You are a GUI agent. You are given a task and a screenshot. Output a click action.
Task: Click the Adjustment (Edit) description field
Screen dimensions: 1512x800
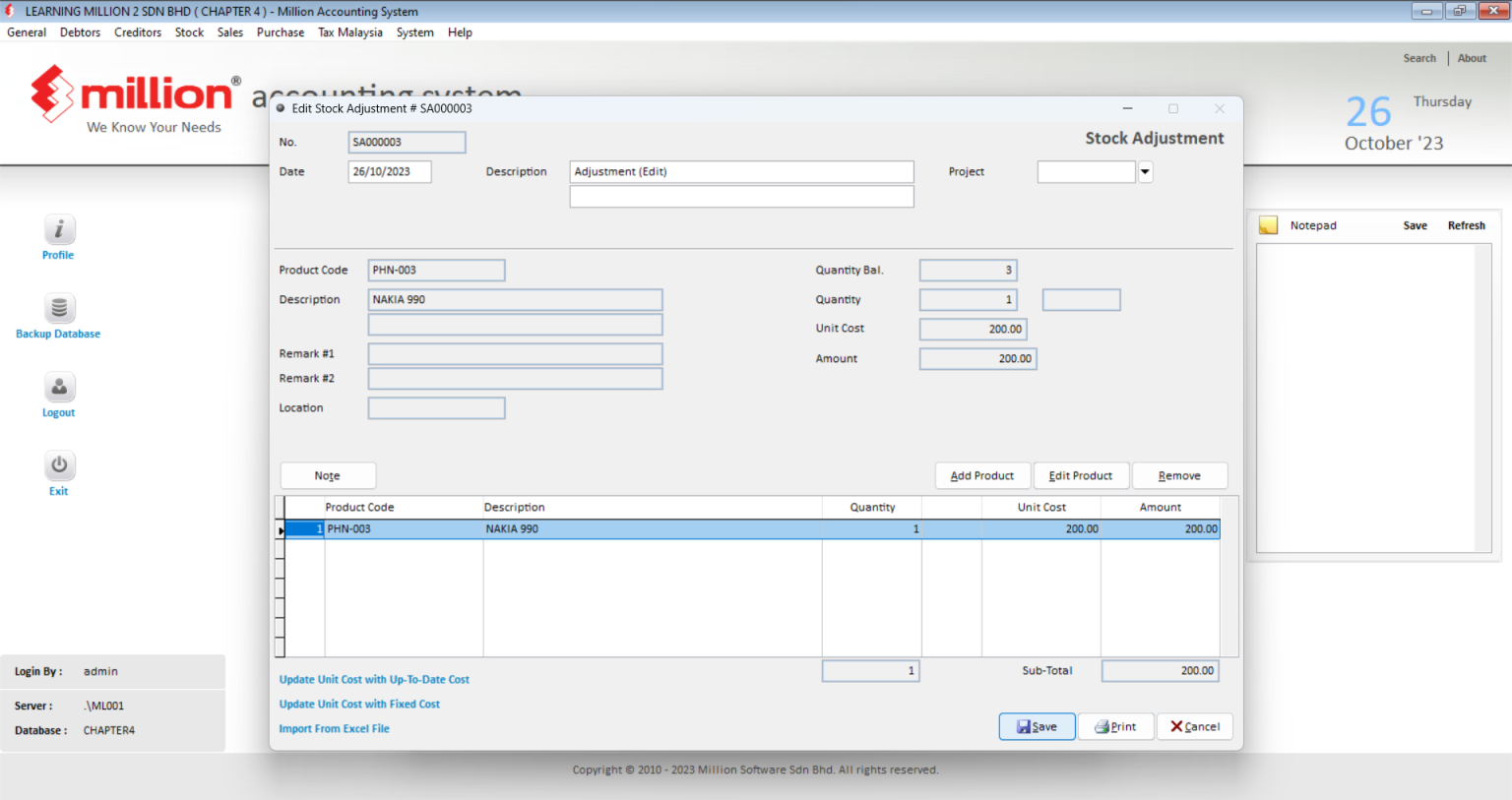[x=741, y=172]
